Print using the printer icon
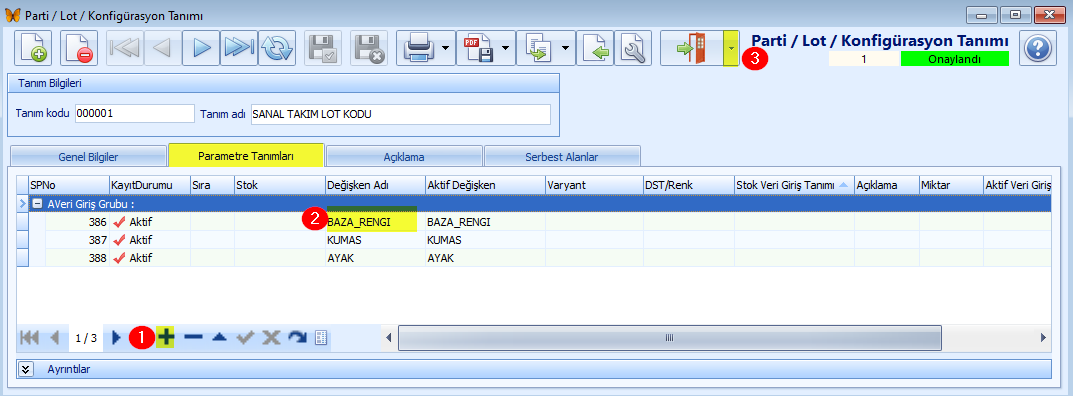This screenshot has width=1073, height=396. pyautogui.click(x=417, y=48)
